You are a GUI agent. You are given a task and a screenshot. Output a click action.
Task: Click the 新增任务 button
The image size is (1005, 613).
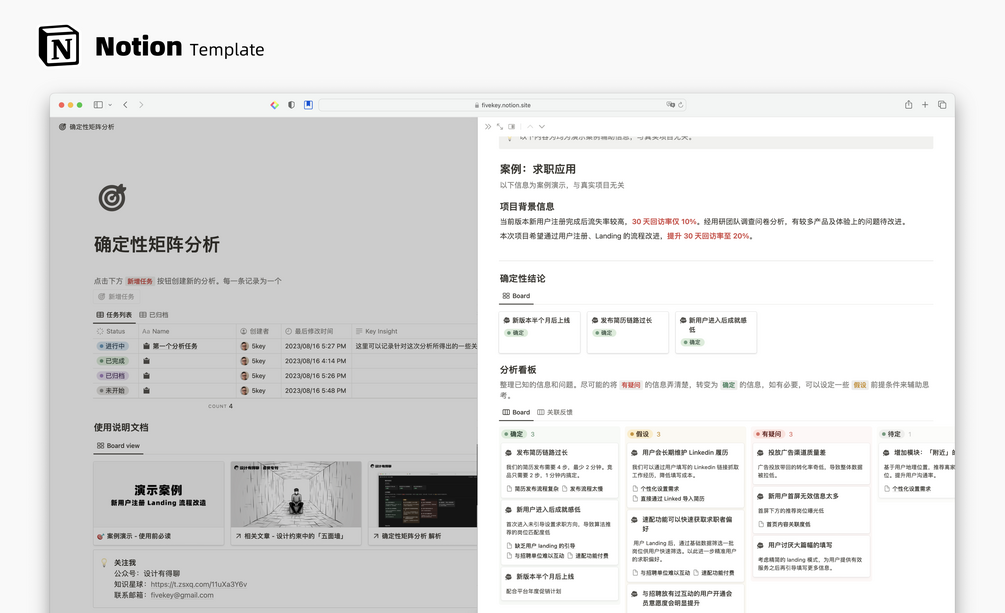pos(116,296)
